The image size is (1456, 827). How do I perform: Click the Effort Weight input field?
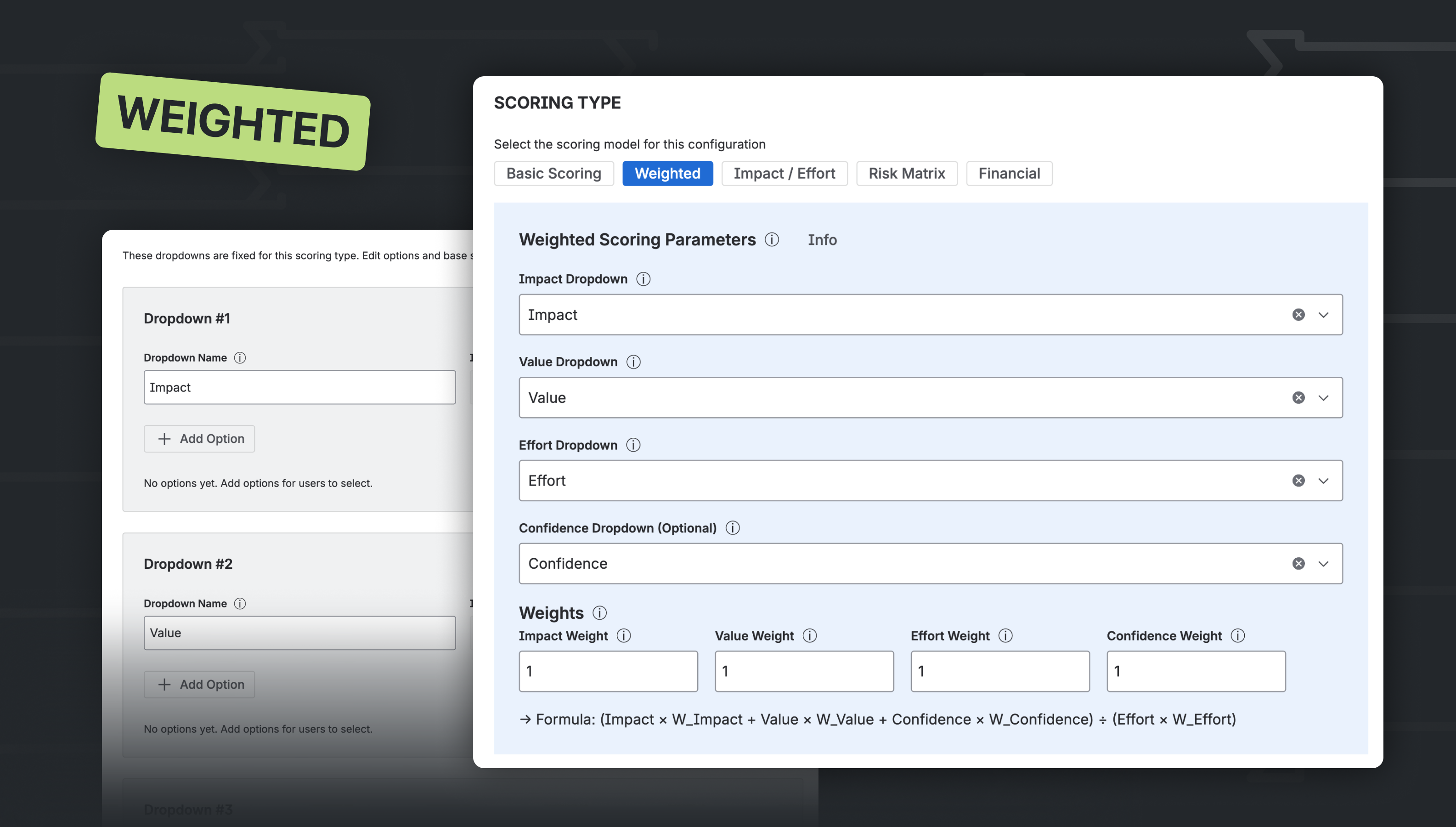pyautogui.click(x=999, y=671)
